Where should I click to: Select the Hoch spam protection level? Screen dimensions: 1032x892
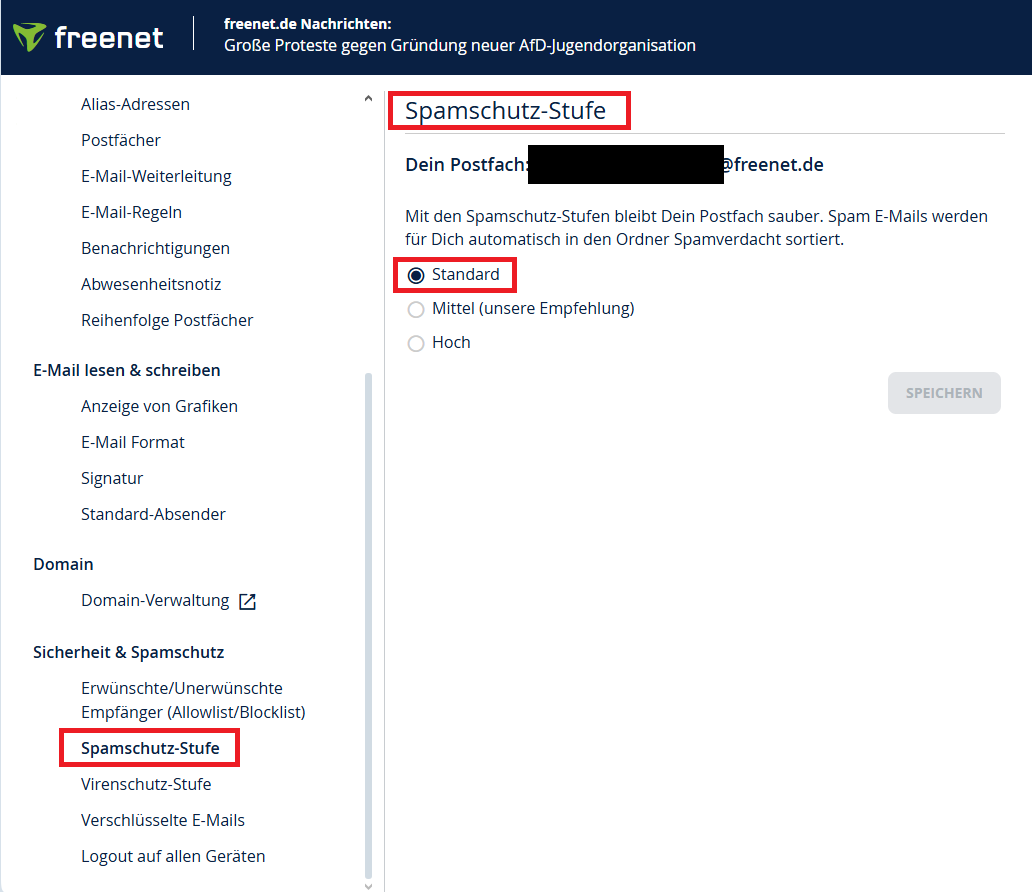click(x=416, y=341)
